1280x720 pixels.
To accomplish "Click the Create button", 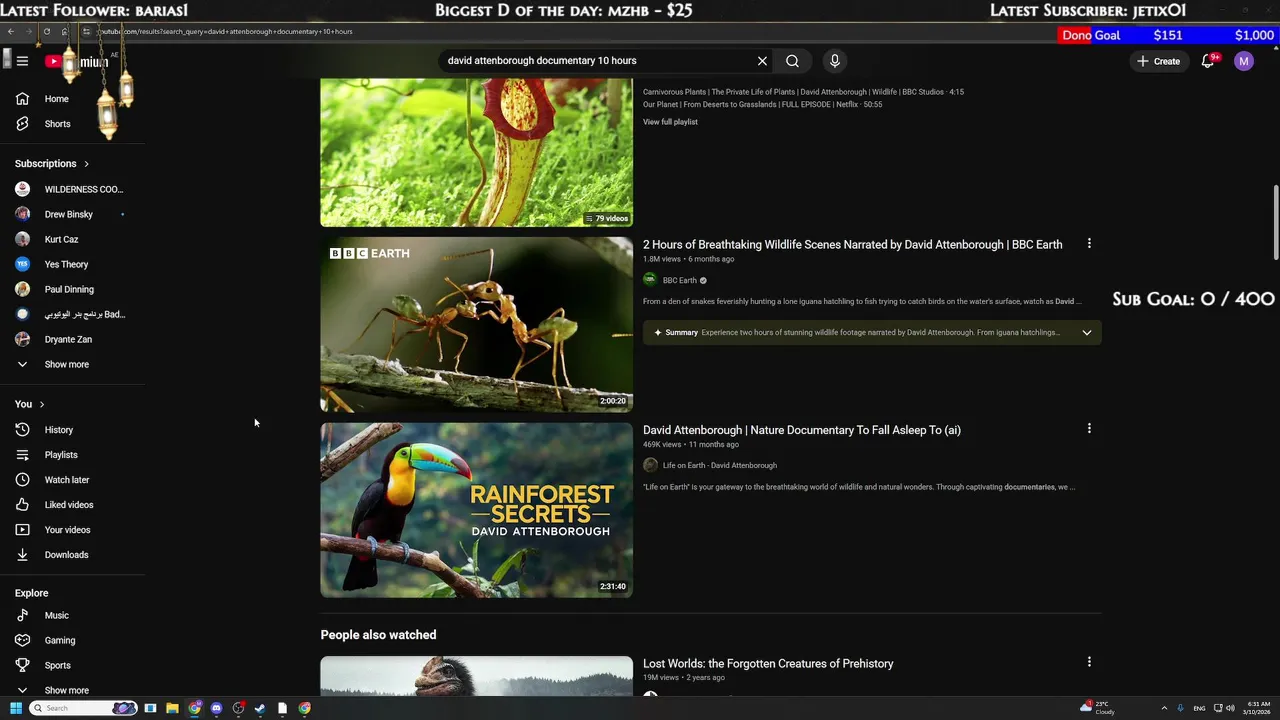I will (1158, 61).
